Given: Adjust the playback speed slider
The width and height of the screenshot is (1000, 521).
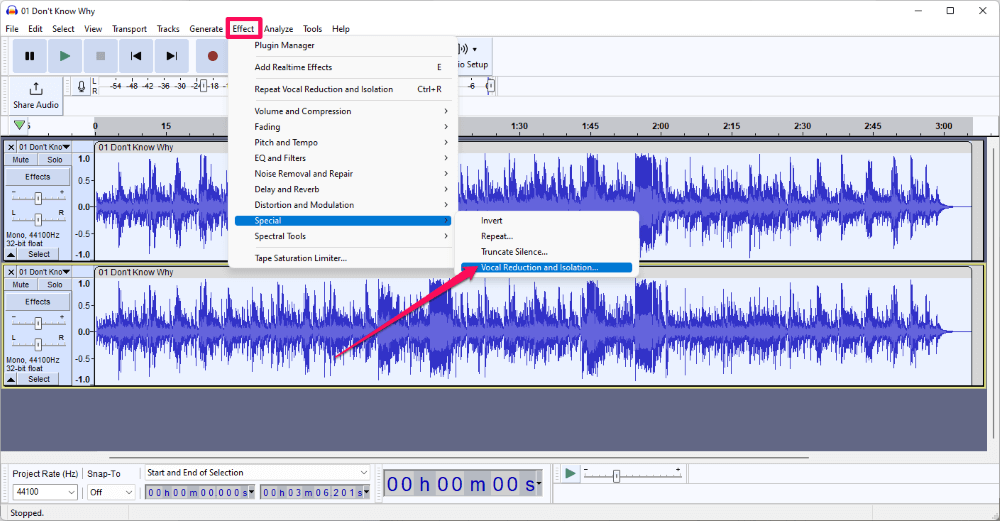Looking at the screenshot, I should click(616, 476).
